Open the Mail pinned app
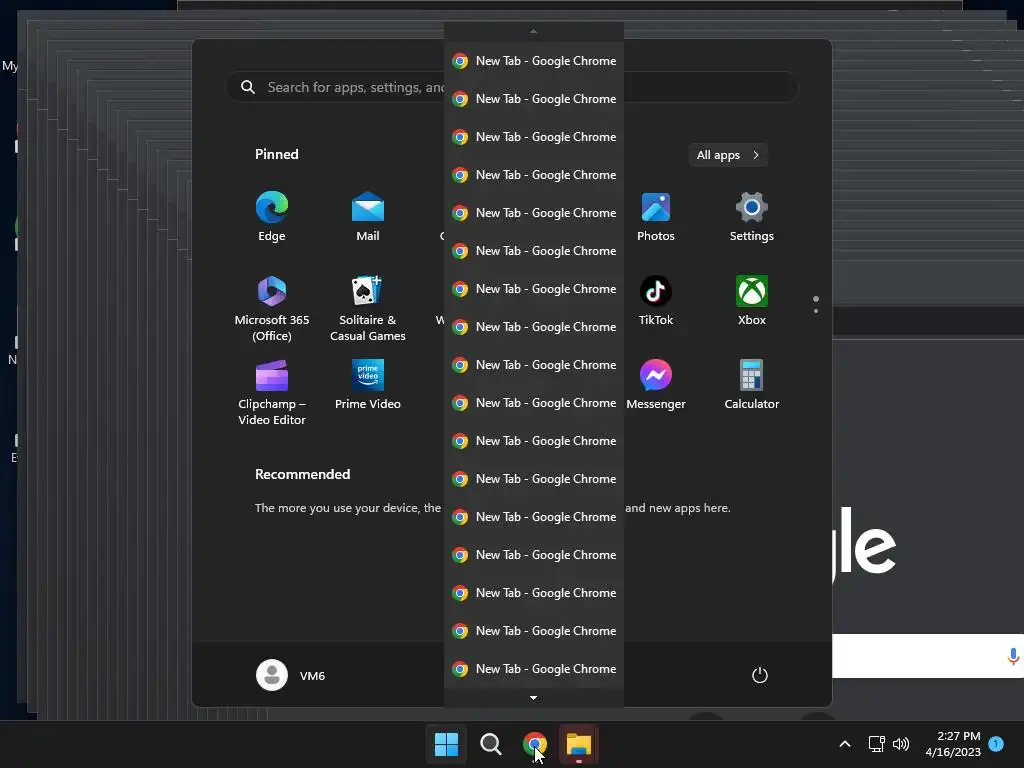1024x768 pixels. [x=368, y=217]
